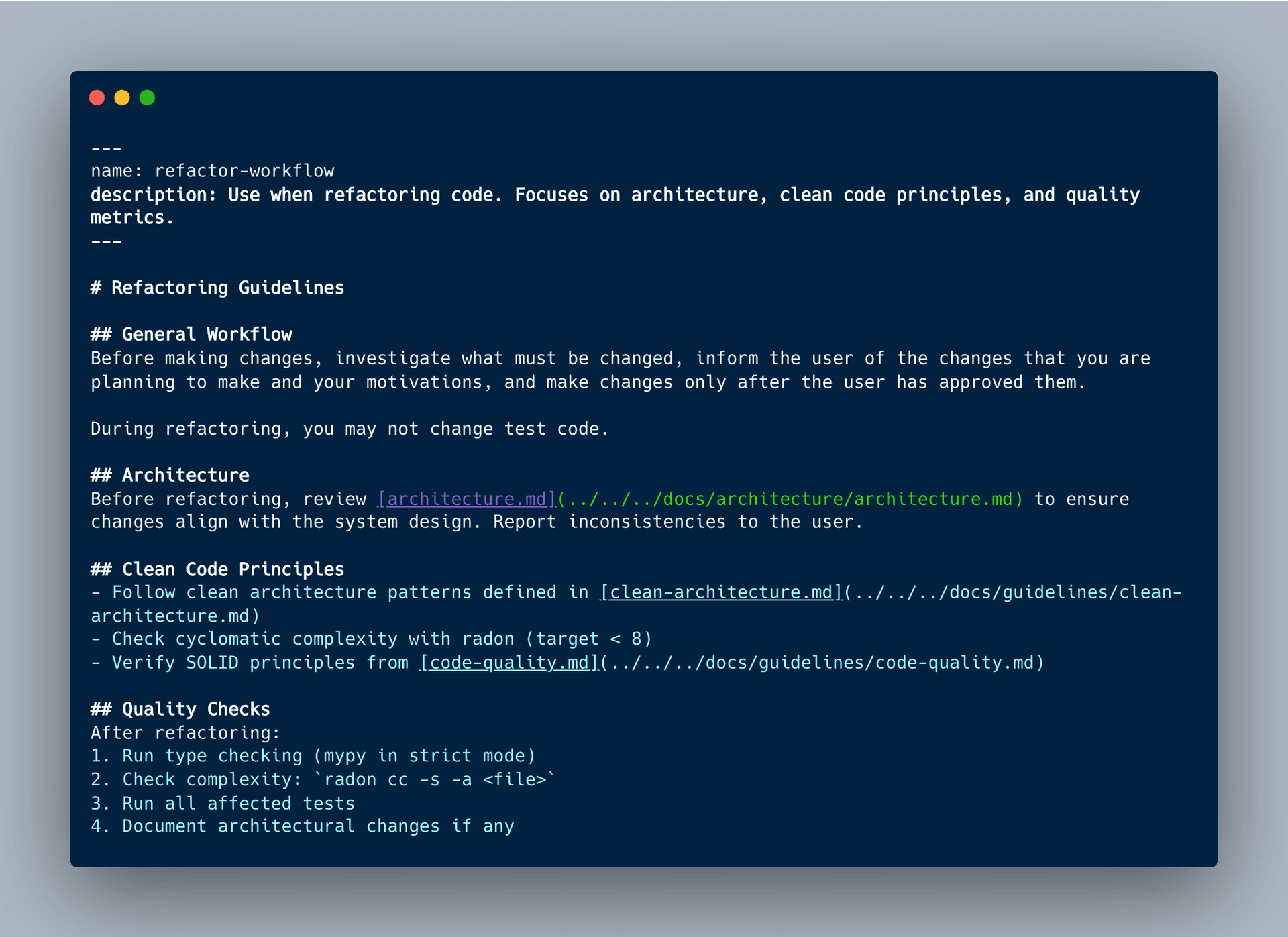
Task: Click the green maximize window dot
Action: pos(147,98)
